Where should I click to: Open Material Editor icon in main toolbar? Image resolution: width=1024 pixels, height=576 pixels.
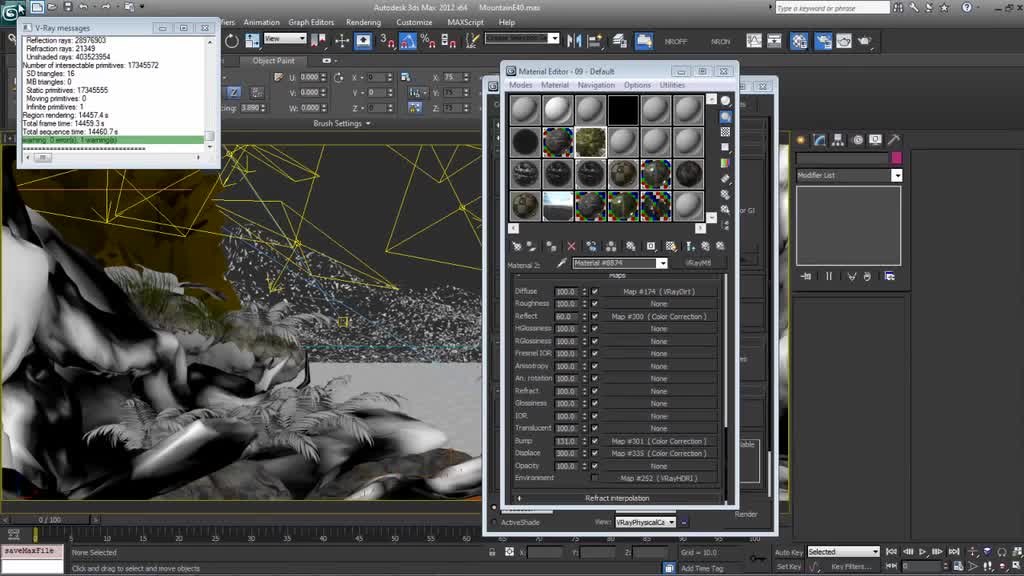click(x=799, y=41)
